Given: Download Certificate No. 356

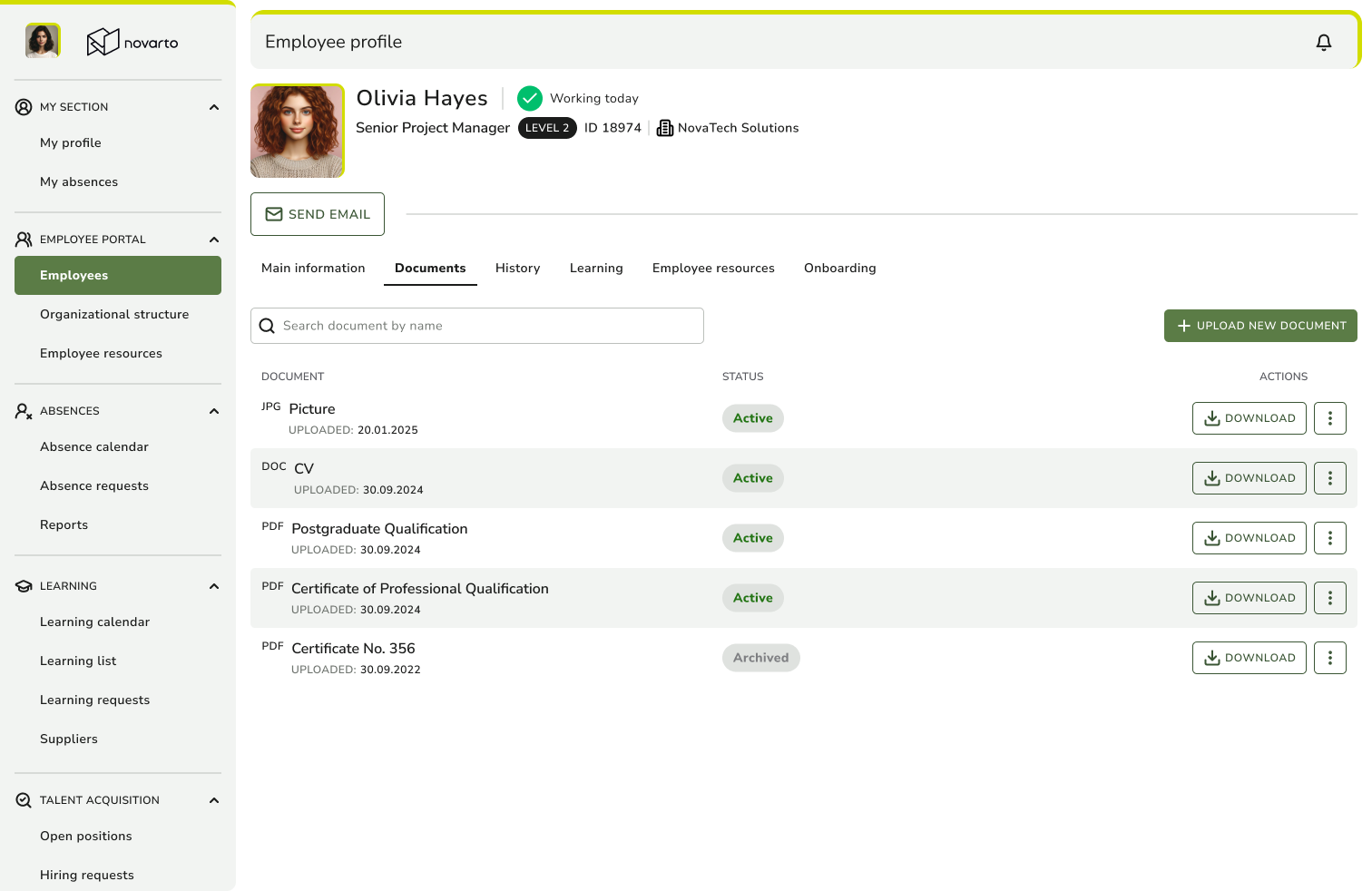Looking at the screenshot, I should (1249, 658).
